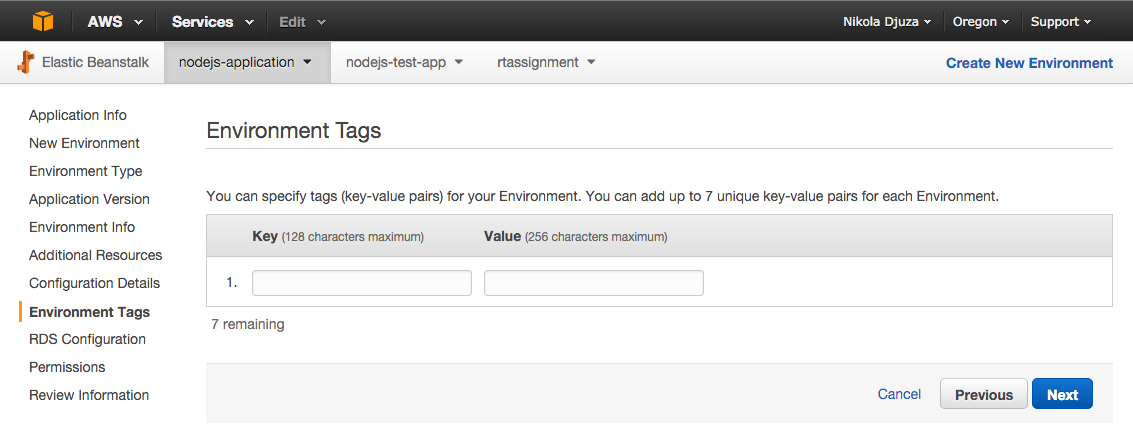Open the Services dropdown menu
The image size is (1133, 431).
[212, 22]
